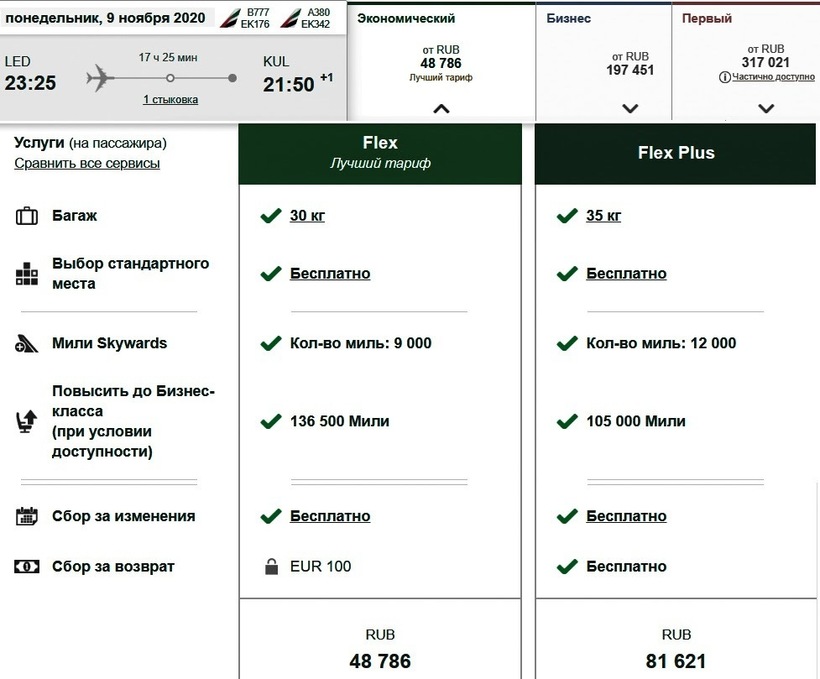The width and height of the screenshot is (820, 679).
Task: Click the lock icon beside EUR 100
Action: [x=270, y=567]
